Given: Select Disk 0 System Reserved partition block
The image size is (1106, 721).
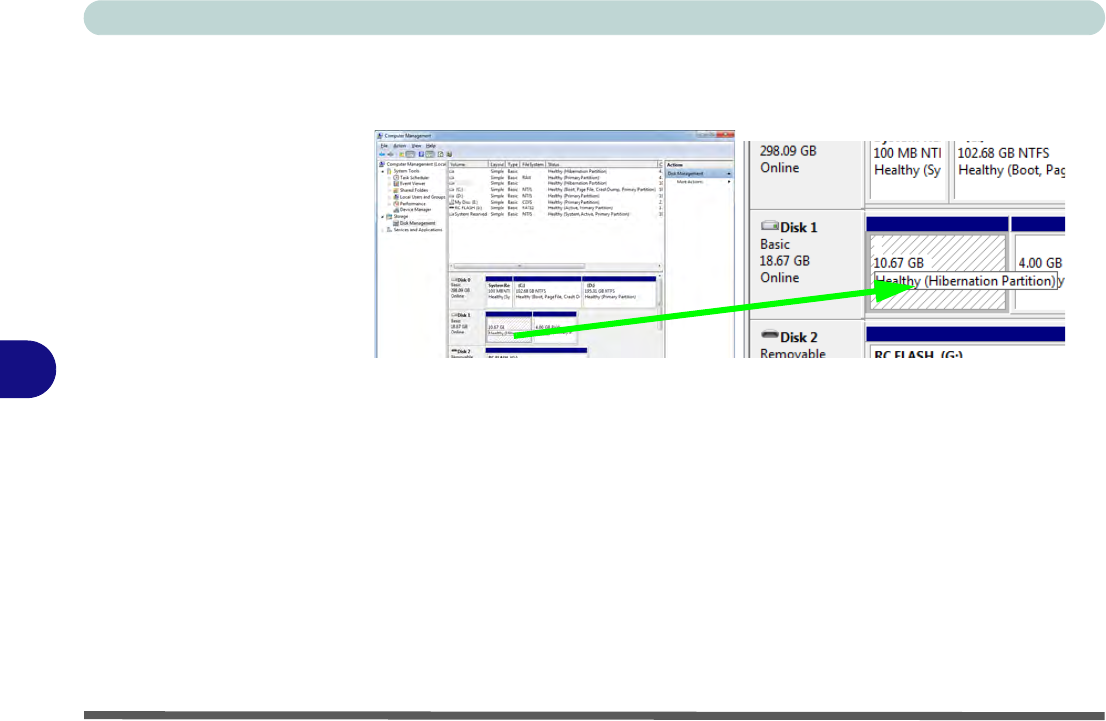Looking at the screenshot, I should (499, 290).
